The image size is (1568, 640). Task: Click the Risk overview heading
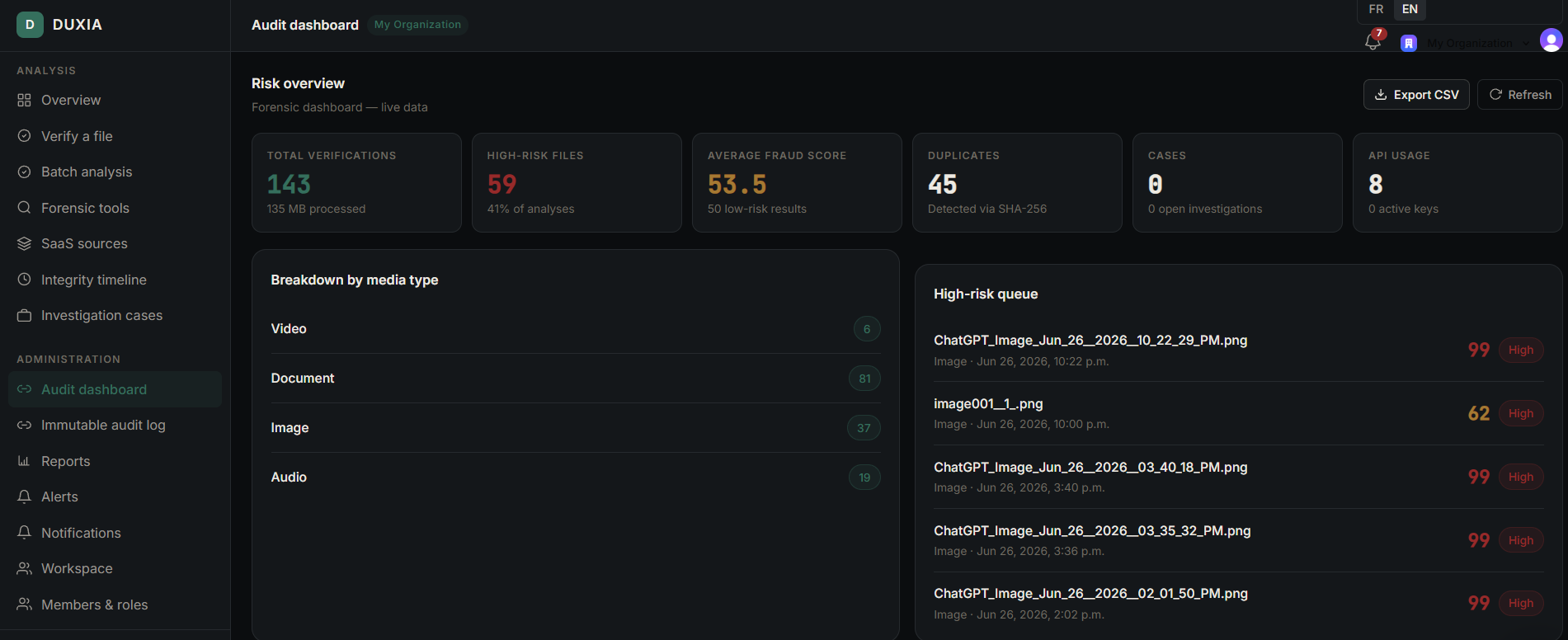point(298,83)
